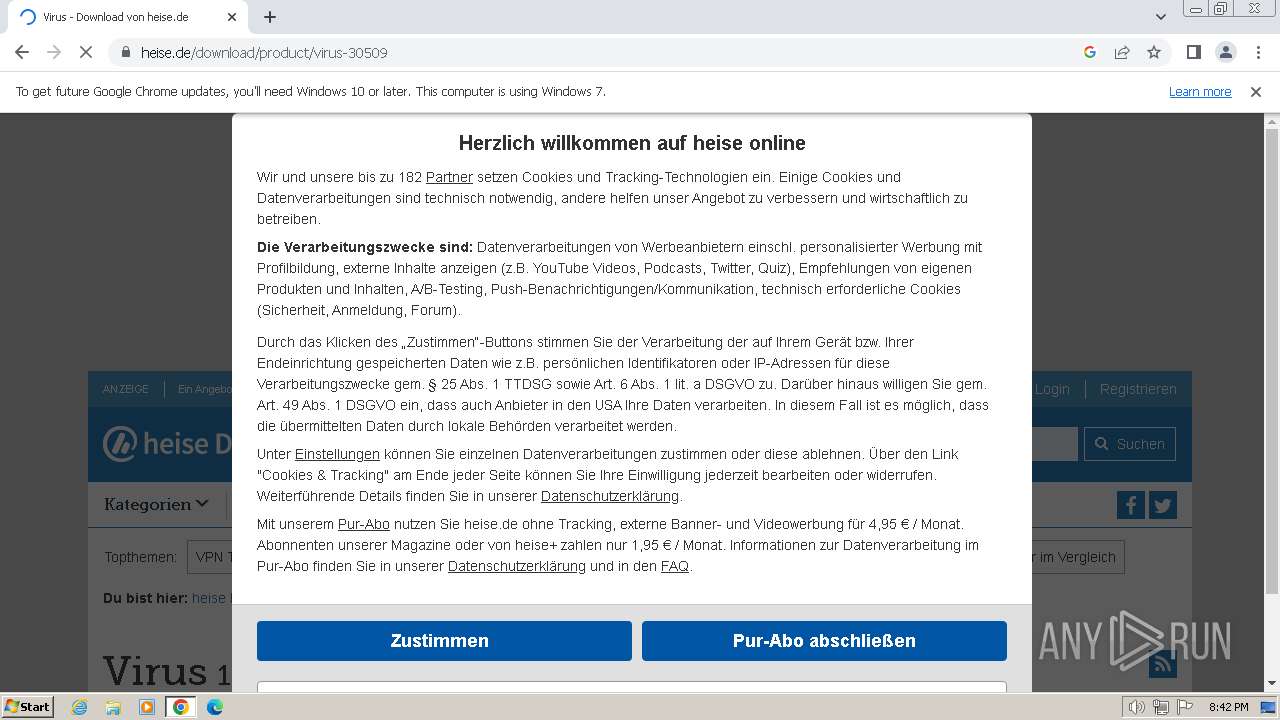Click the scrollbar down arrow
The width and height of the screenshot is (1280, 720).
(x=1272, y=684)
